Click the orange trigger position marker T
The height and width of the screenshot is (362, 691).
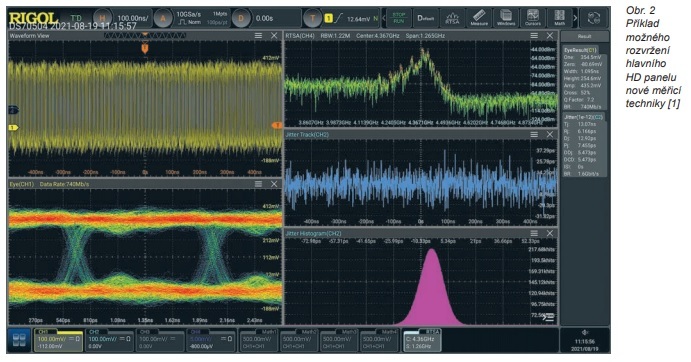[x=145, y=48]
